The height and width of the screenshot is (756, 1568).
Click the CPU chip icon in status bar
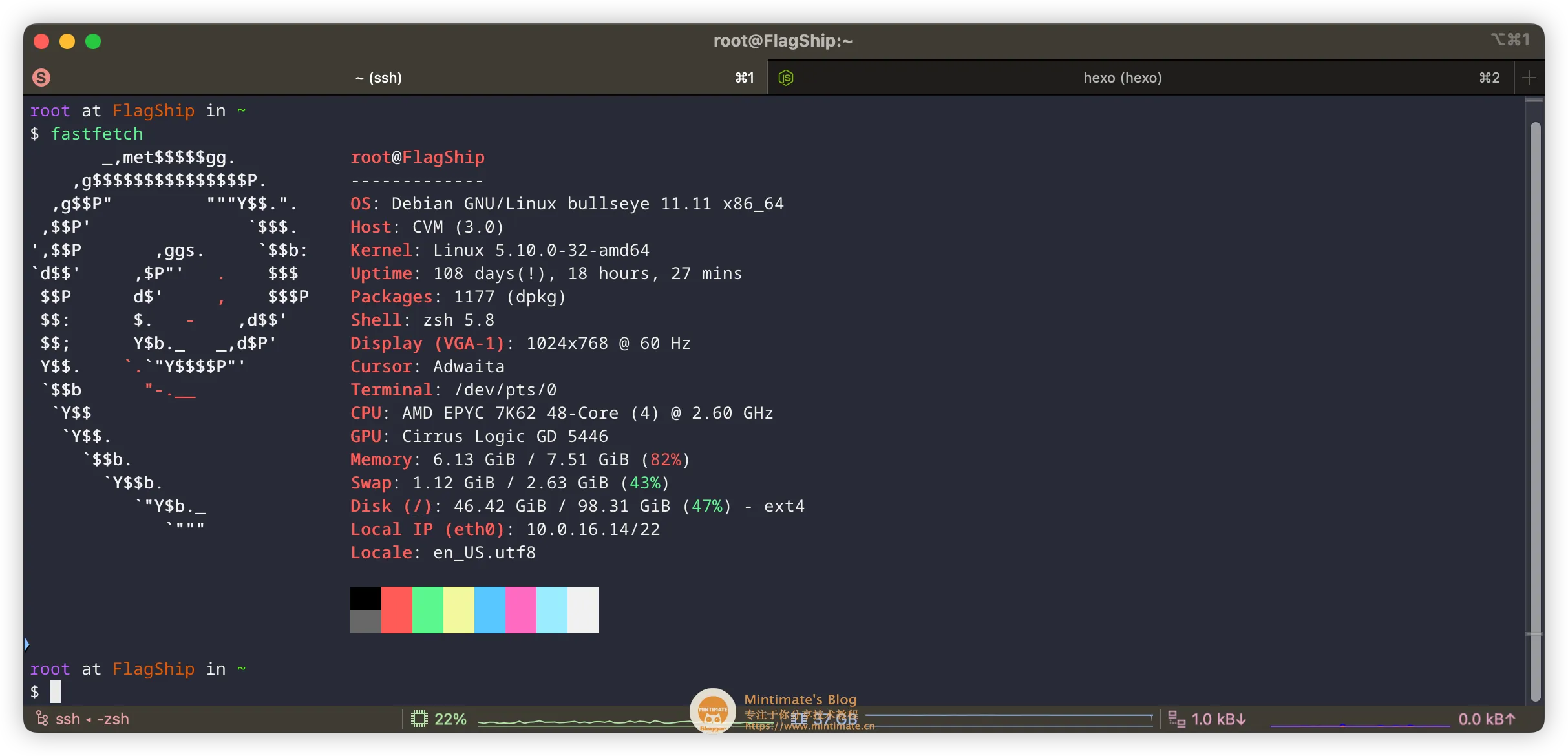(419, 719)
